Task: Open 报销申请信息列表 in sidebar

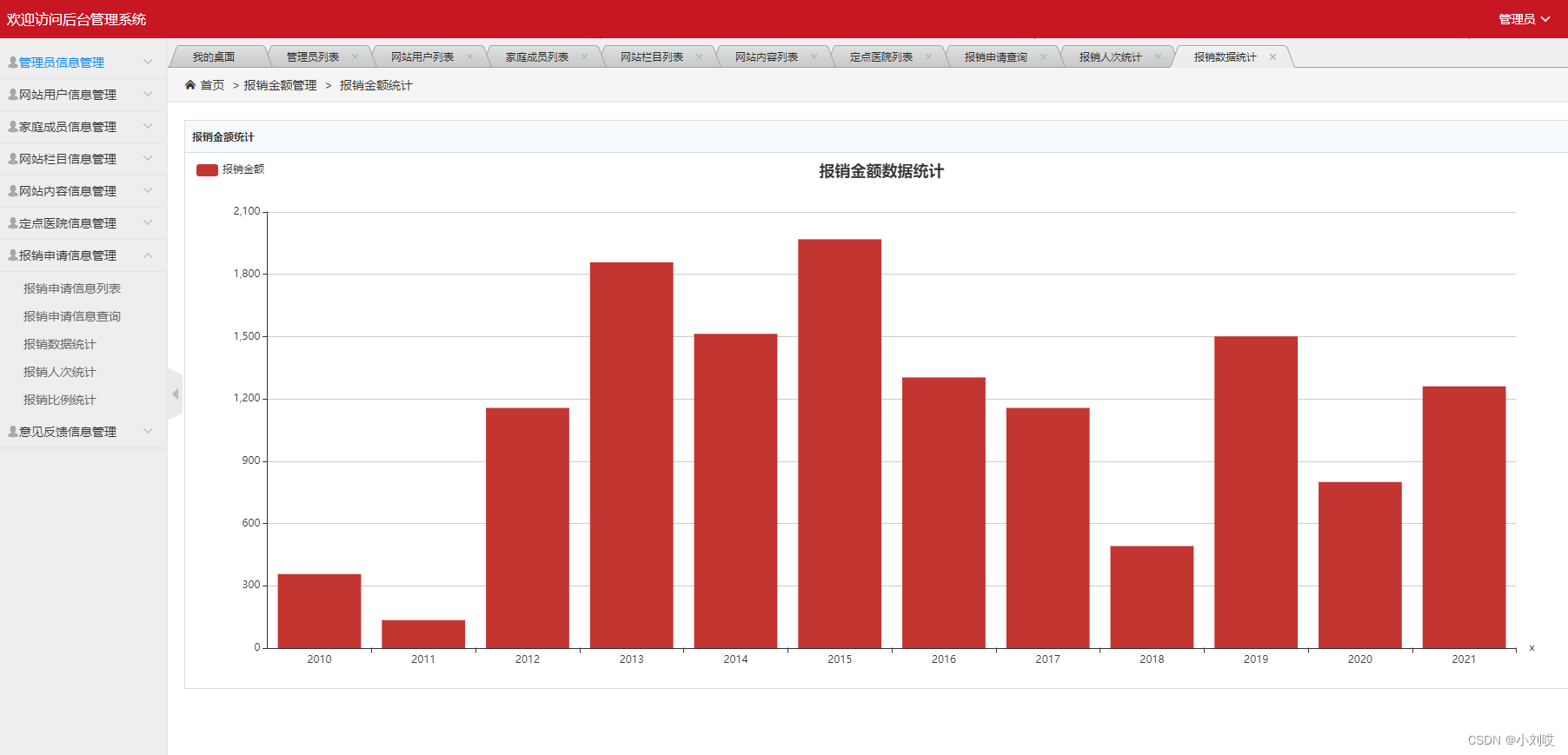Action: point(72,288)
